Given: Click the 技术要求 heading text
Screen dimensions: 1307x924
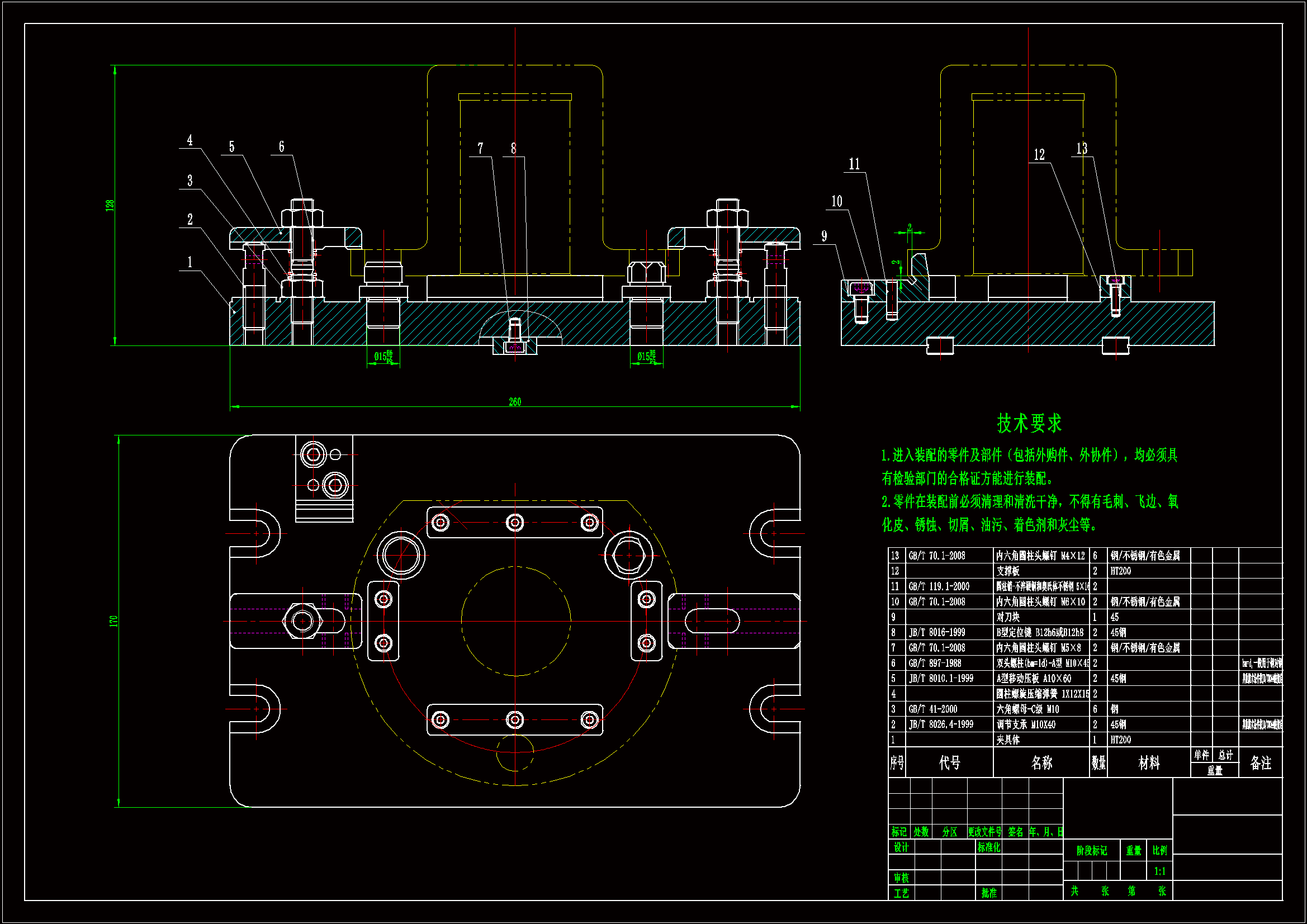Looking at the screenshot, I should [x=1029, y=424].
